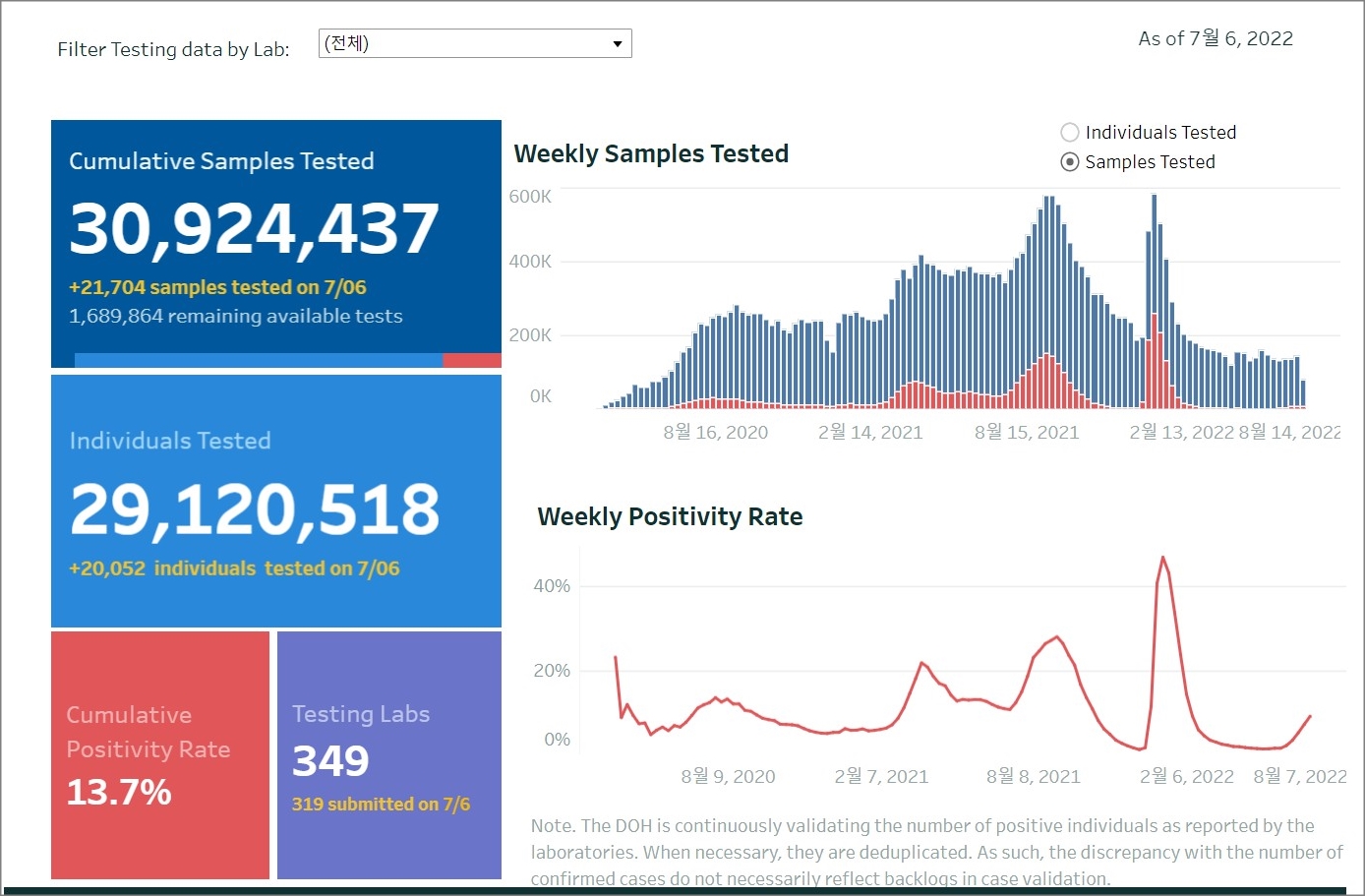This screenshot has width=1365, height=896.
Task: Click the 29,120,518 individuals count
Action: [255, 509]
